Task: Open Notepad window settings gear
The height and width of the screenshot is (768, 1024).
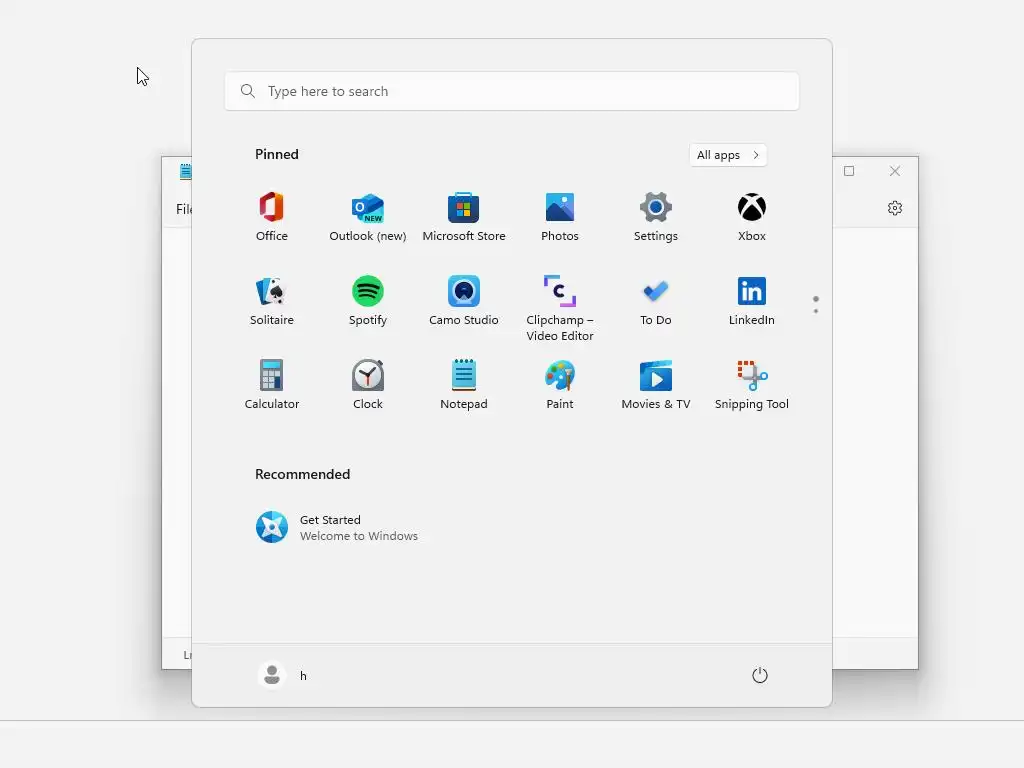Action: click(895, 208)
